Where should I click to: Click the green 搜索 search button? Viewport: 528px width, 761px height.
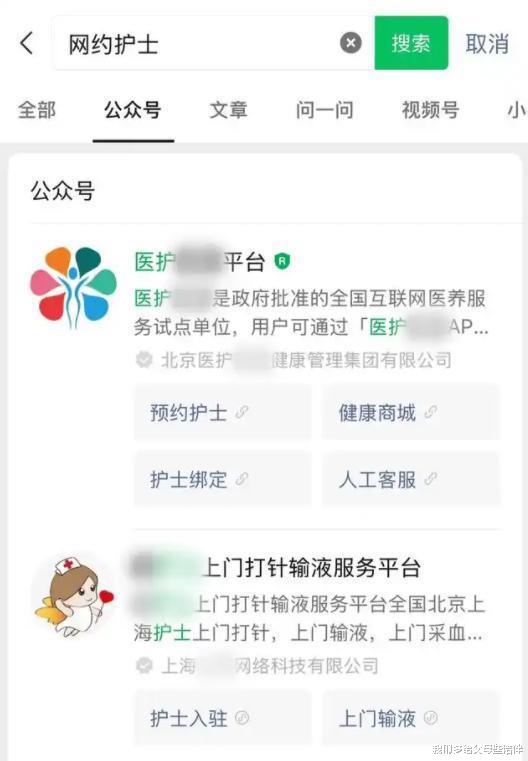[411, 43]
